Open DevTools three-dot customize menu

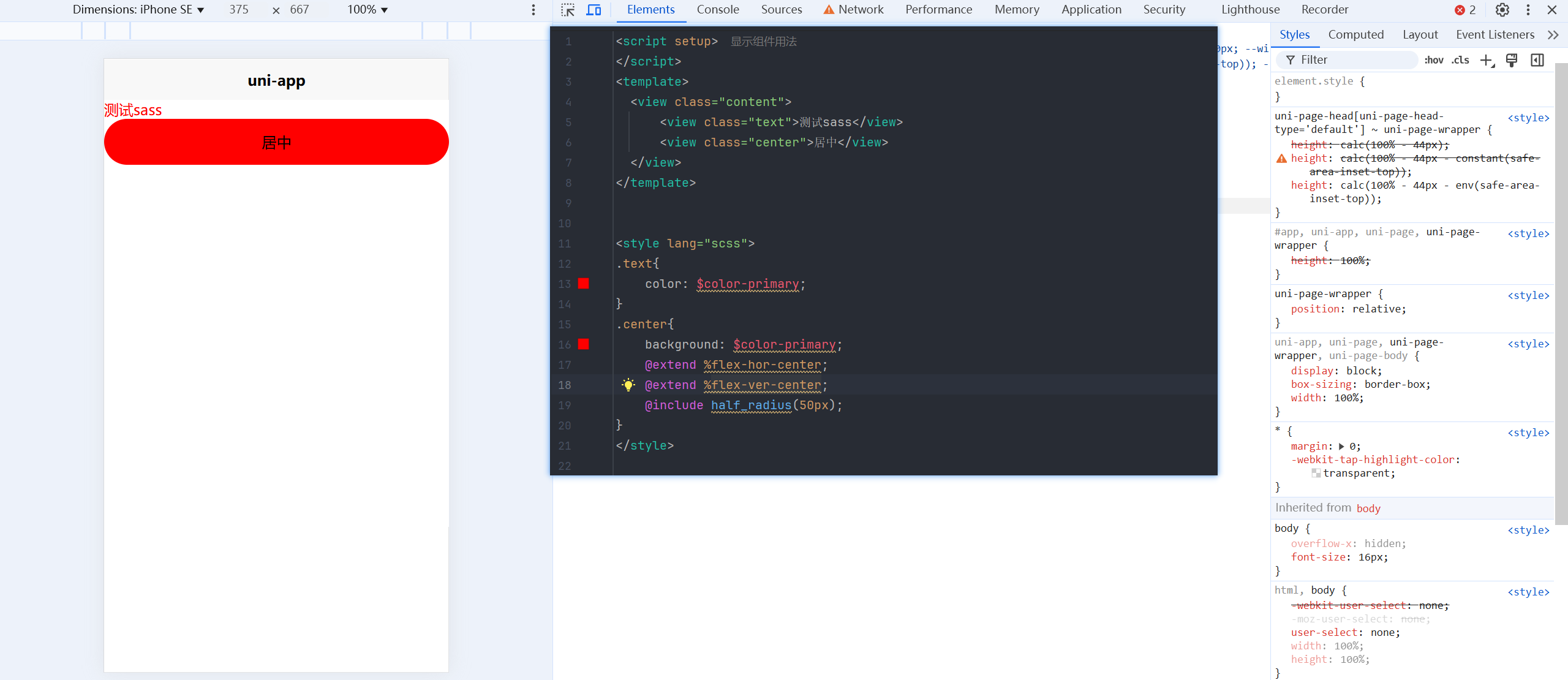tap(1528, 10)
